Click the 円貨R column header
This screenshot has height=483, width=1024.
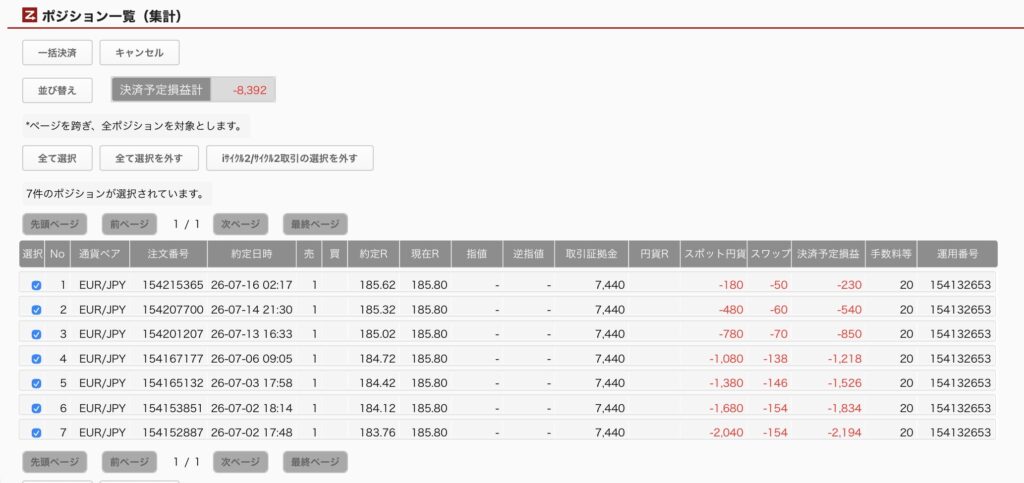click(654, 254)
